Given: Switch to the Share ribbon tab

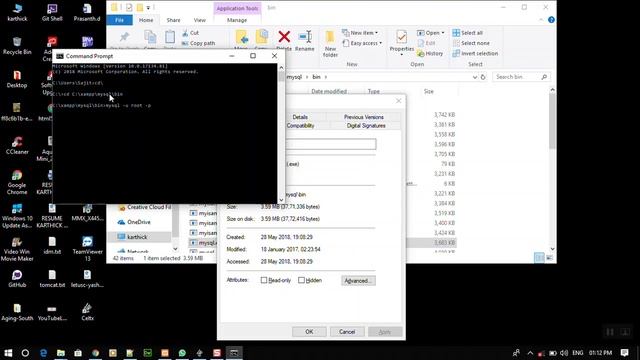Looking at the screenshot, I should pos(173,20).
